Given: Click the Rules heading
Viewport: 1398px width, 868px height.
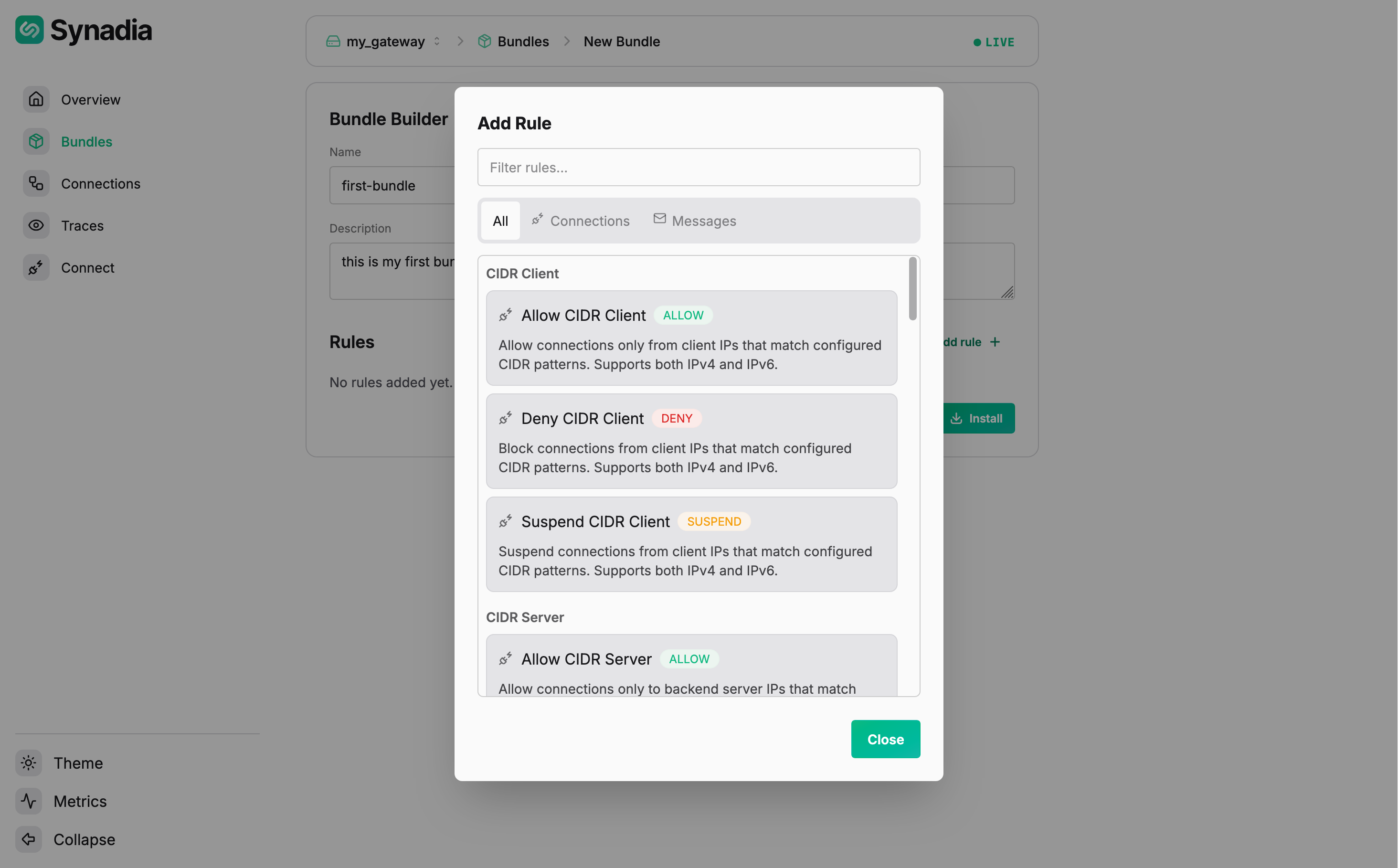Looking at the screenshot, I should (x=352, y=341).
